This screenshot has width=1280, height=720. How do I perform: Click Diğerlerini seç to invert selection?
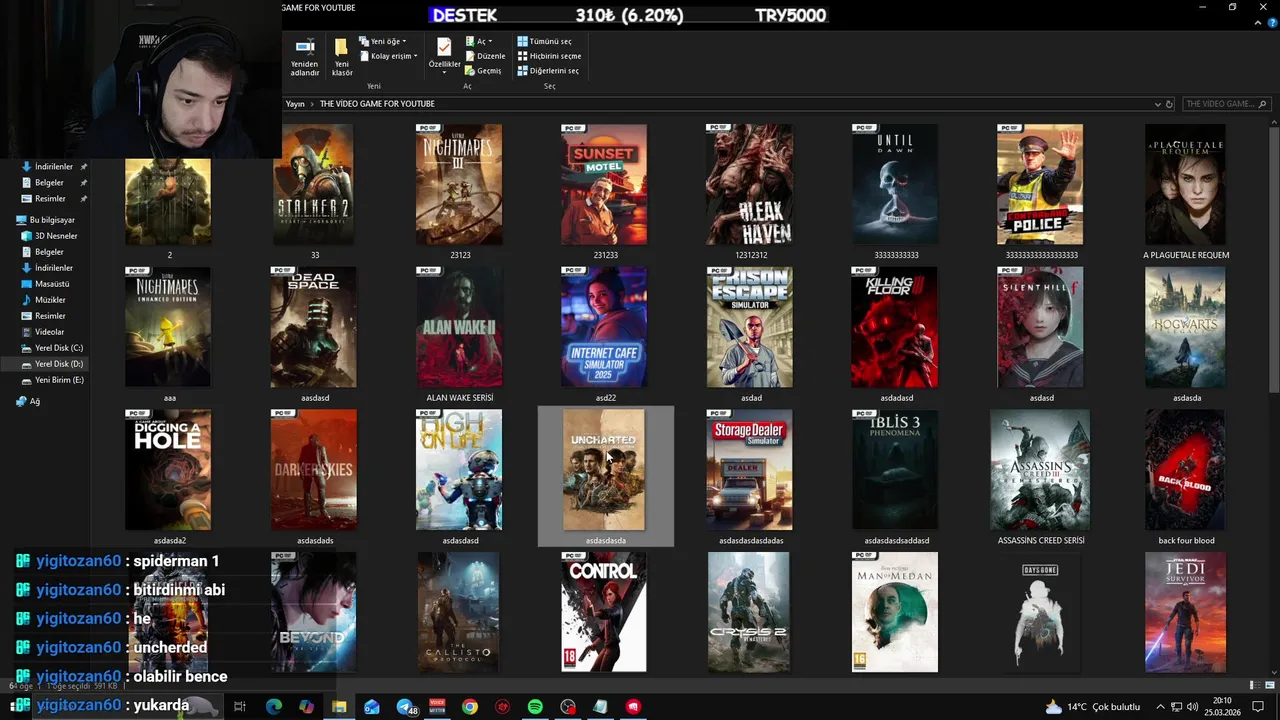548,71
